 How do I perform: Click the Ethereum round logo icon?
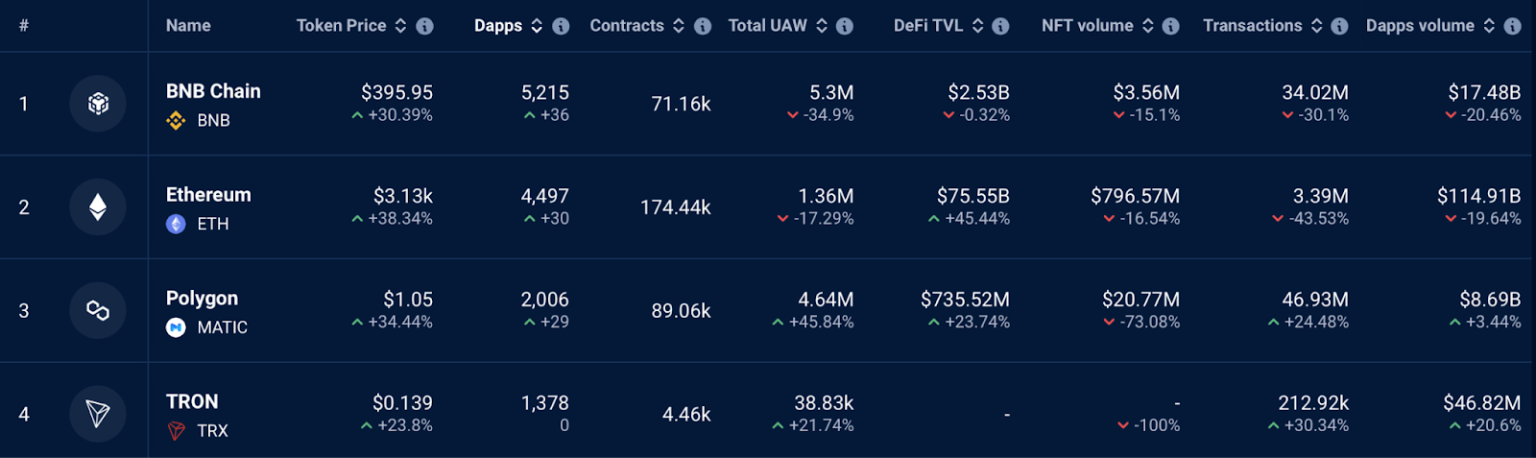pyautogui.click(x=97, y=207)
